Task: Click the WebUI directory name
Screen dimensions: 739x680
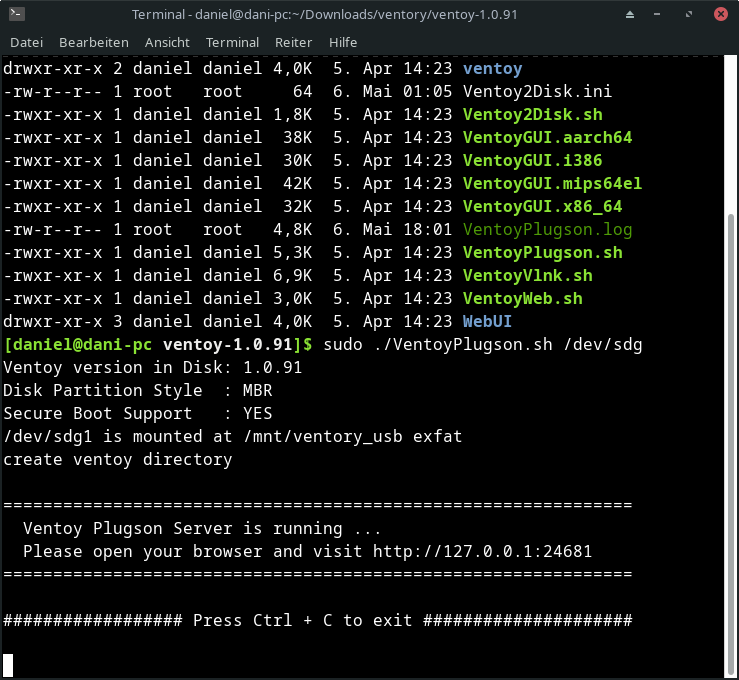Action: [487, 321]
